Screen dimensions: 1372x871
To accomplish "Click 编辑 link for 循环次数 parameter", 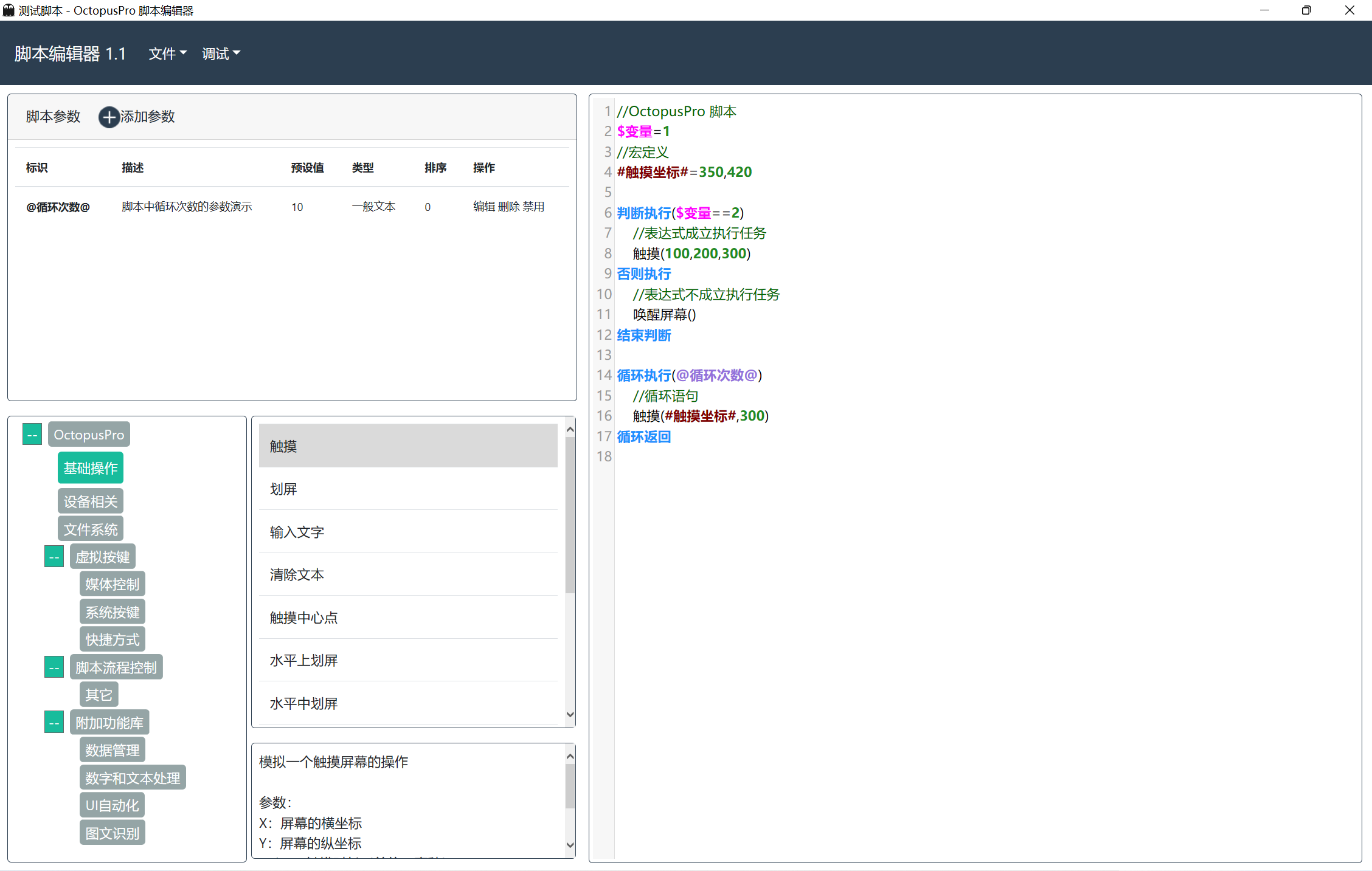I will click(x=483, y=207).
